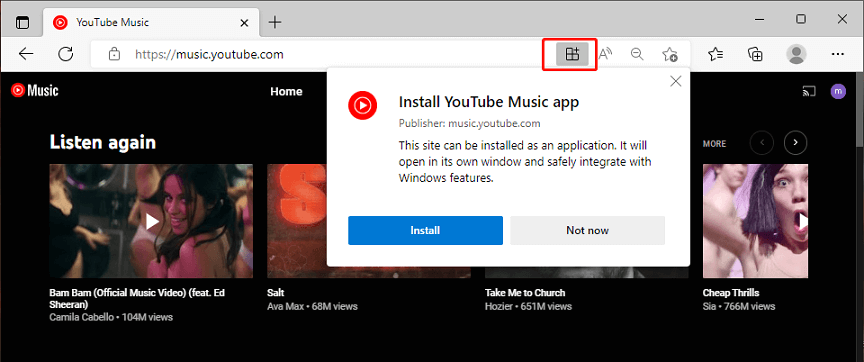Click the Publisher: music.youtube.com text
This screenshot has height=362, width=864.
pyautogui.click(x=469, y=123)
